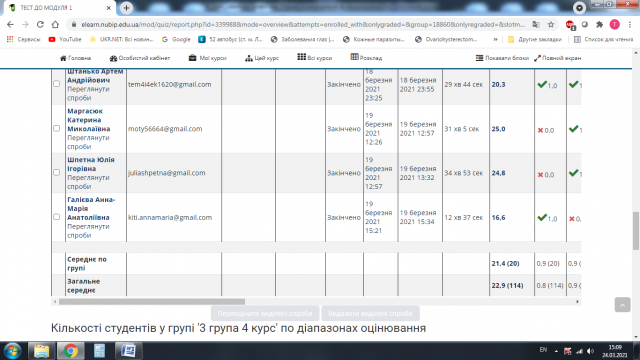Open student Галієва Анна-Марія Анатоліївна profile

click(91, 208)
